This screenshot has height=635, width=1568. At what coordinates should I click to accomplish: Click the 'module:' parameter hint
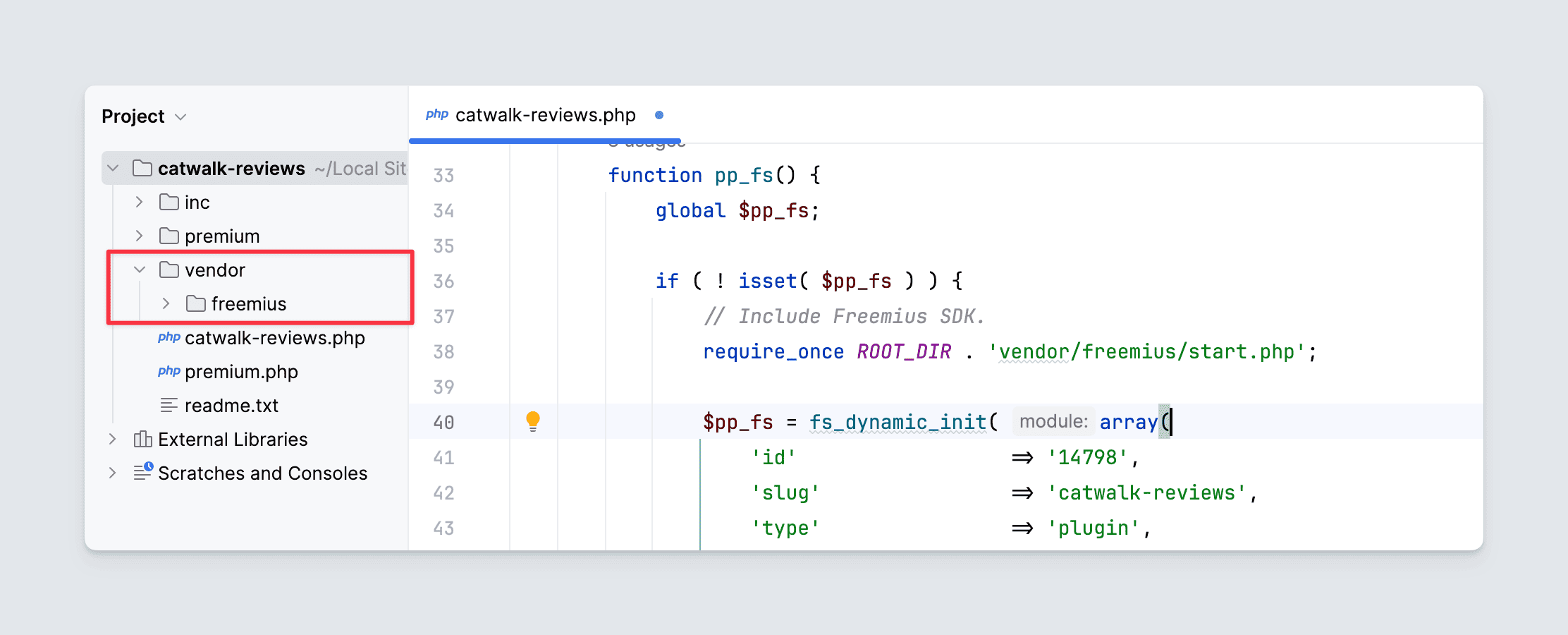(1053, 421)
